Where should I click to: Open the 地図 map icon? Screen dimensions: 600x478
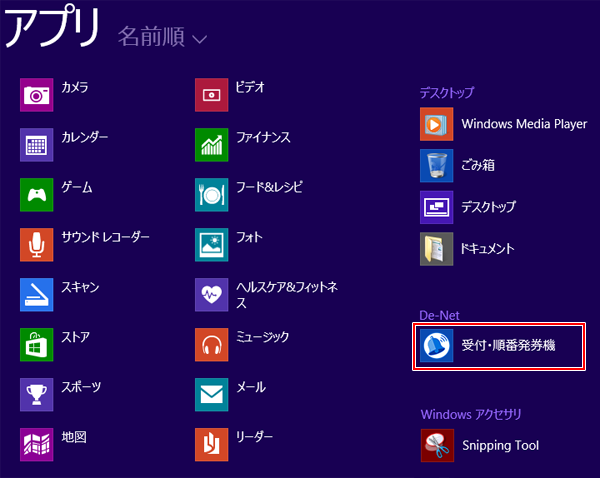(x=36, y=445)
